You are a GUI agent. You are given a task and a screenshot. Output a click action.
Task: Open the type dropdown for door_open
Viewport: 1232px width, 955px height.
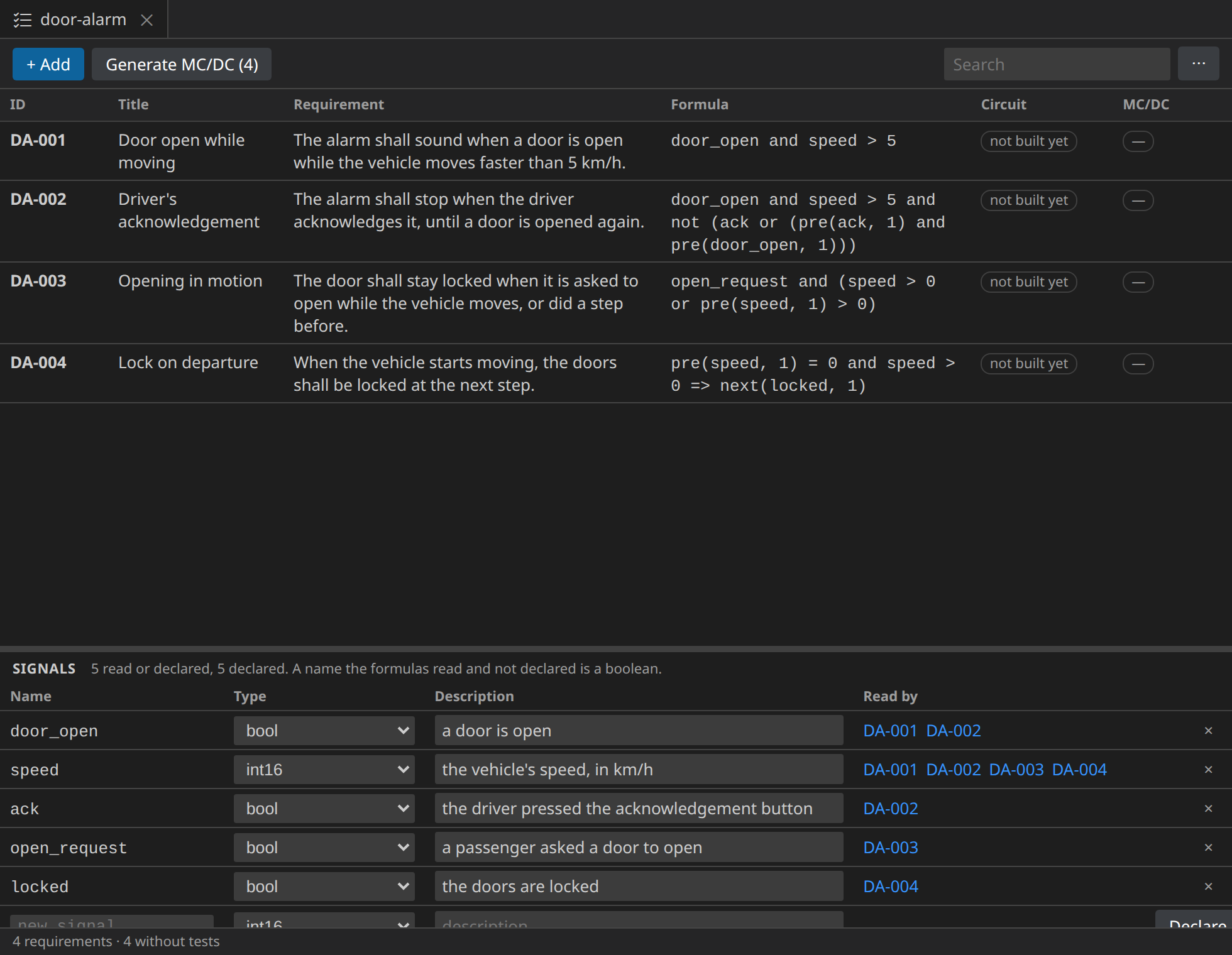(324, 731)
